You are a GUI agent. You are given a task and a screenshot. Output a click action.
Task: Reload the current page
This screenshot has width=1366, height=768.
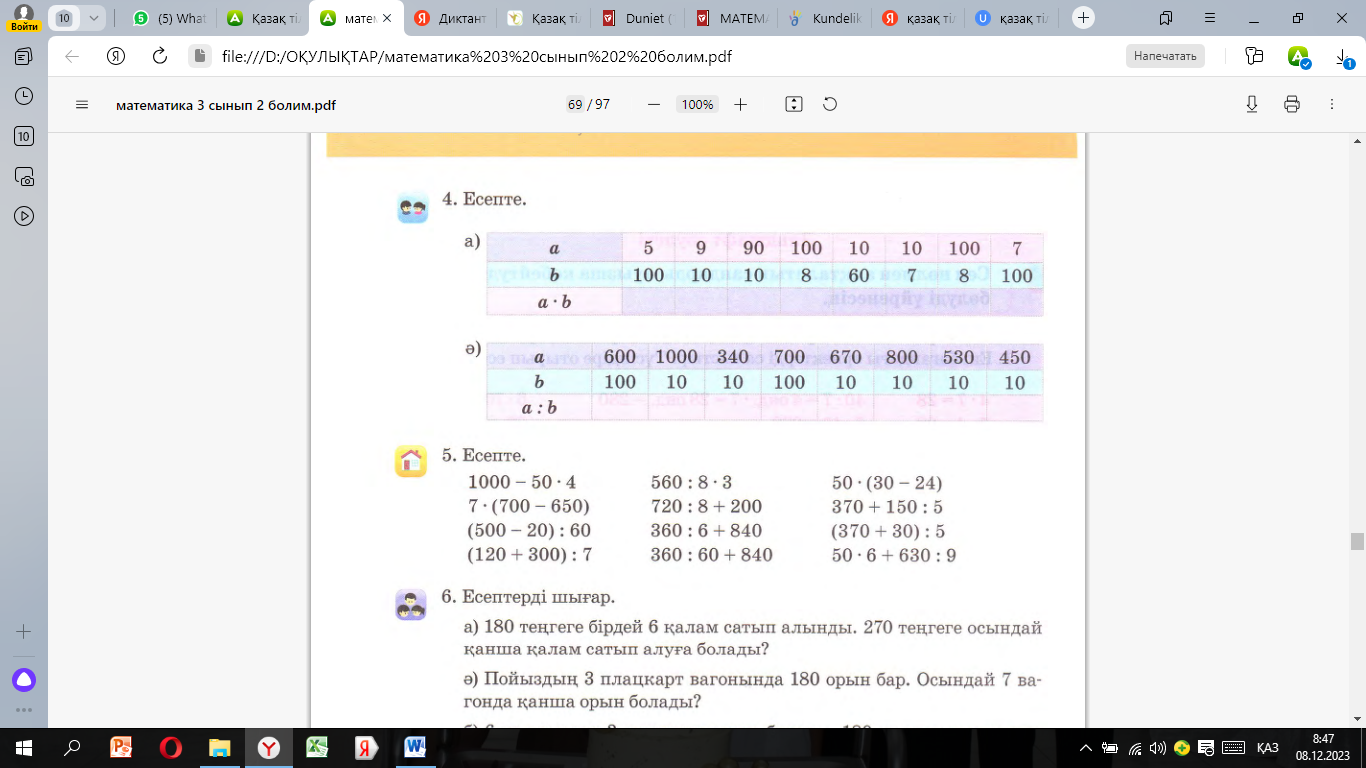(160, 56)
